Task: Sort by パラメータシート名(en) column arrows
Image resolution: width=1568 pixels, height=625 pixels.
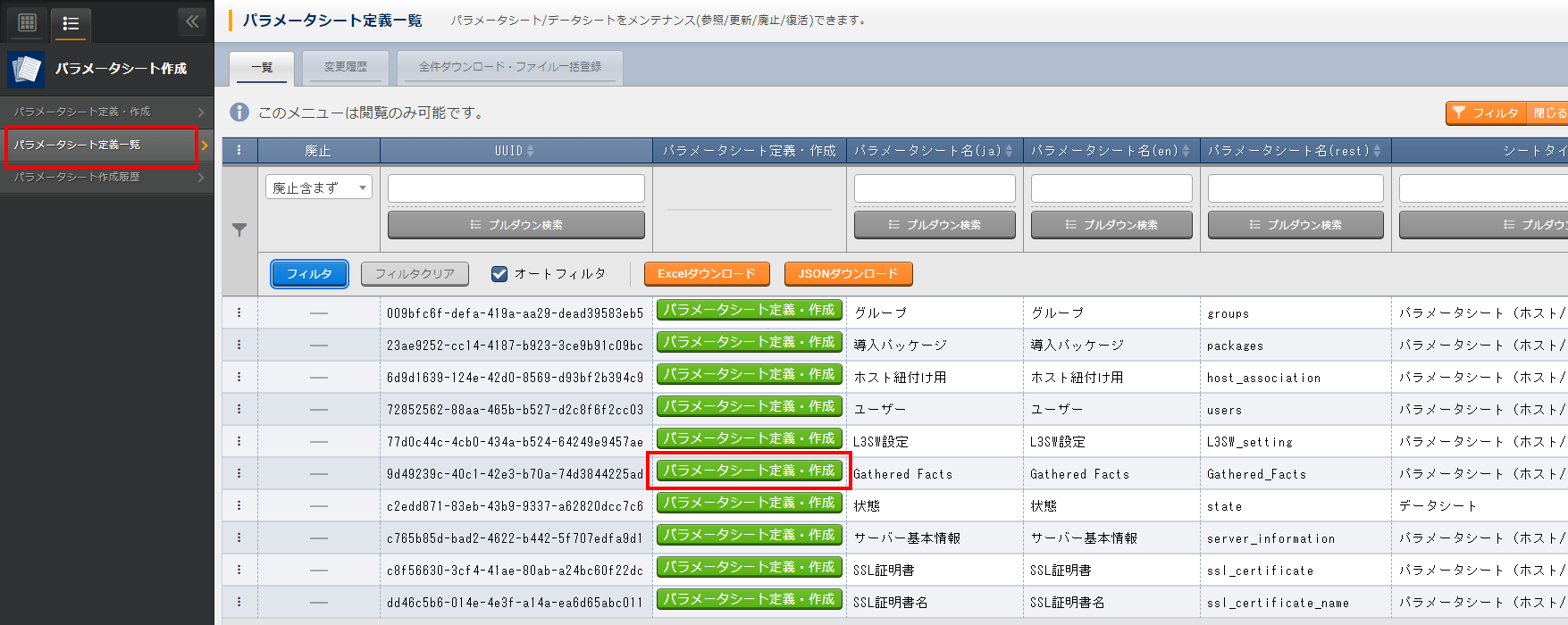Action: point(1186,151)
